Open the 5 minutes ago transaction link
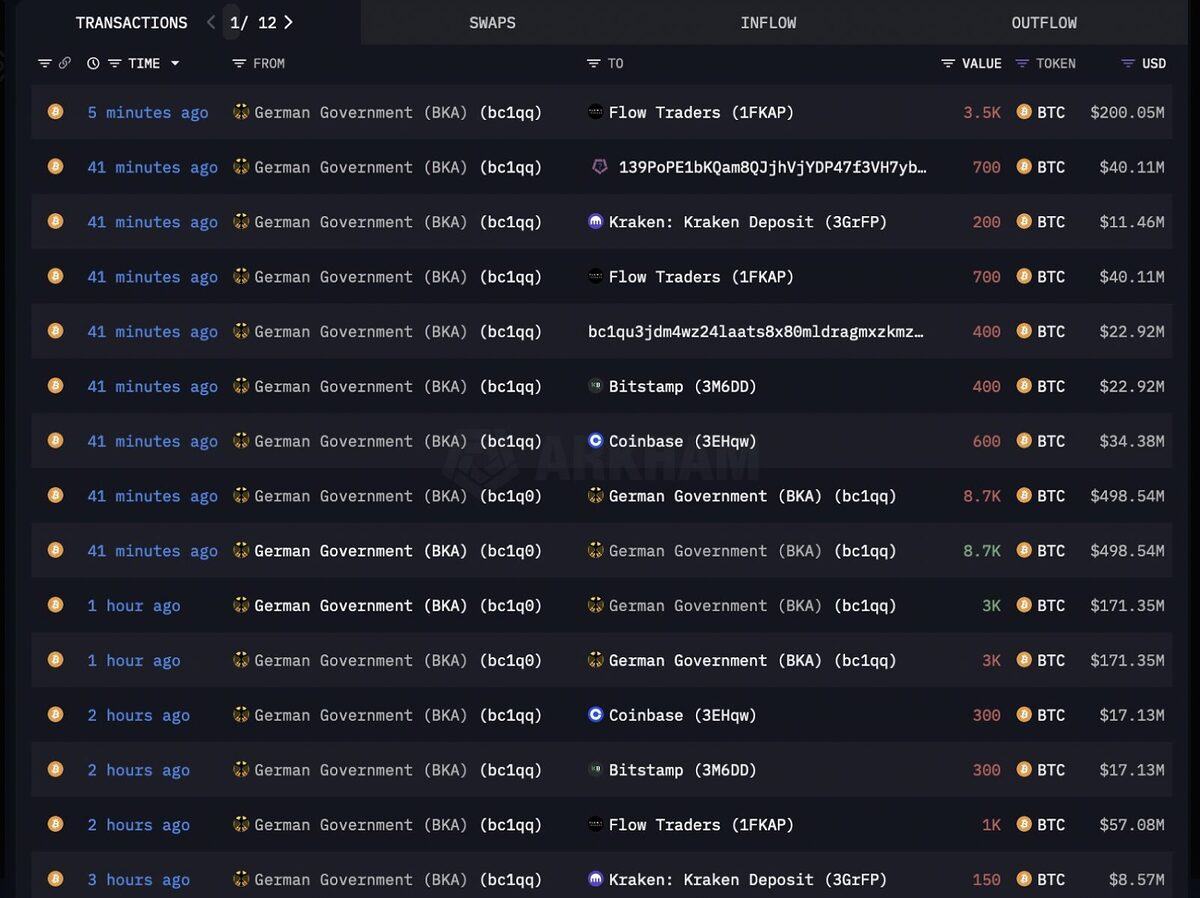 click(148, 112)
